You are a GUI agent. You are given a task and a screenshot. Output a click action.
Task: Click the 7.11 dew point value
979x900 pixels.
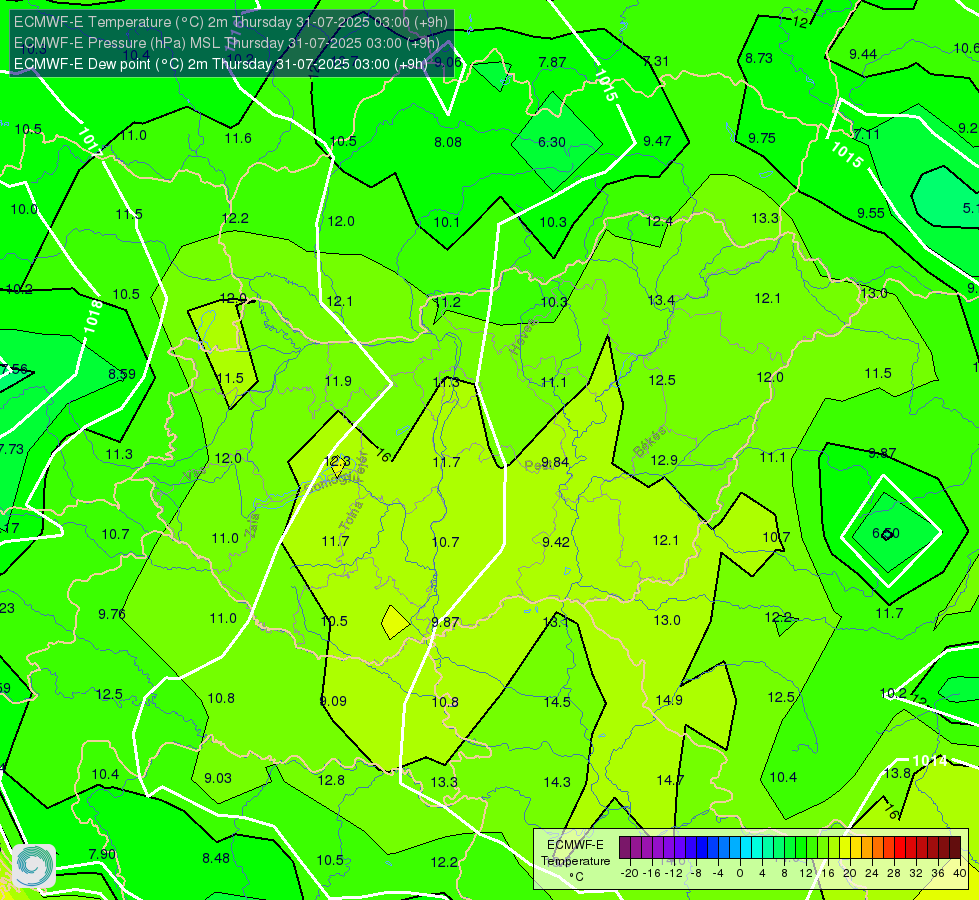[x=867, y=134]
